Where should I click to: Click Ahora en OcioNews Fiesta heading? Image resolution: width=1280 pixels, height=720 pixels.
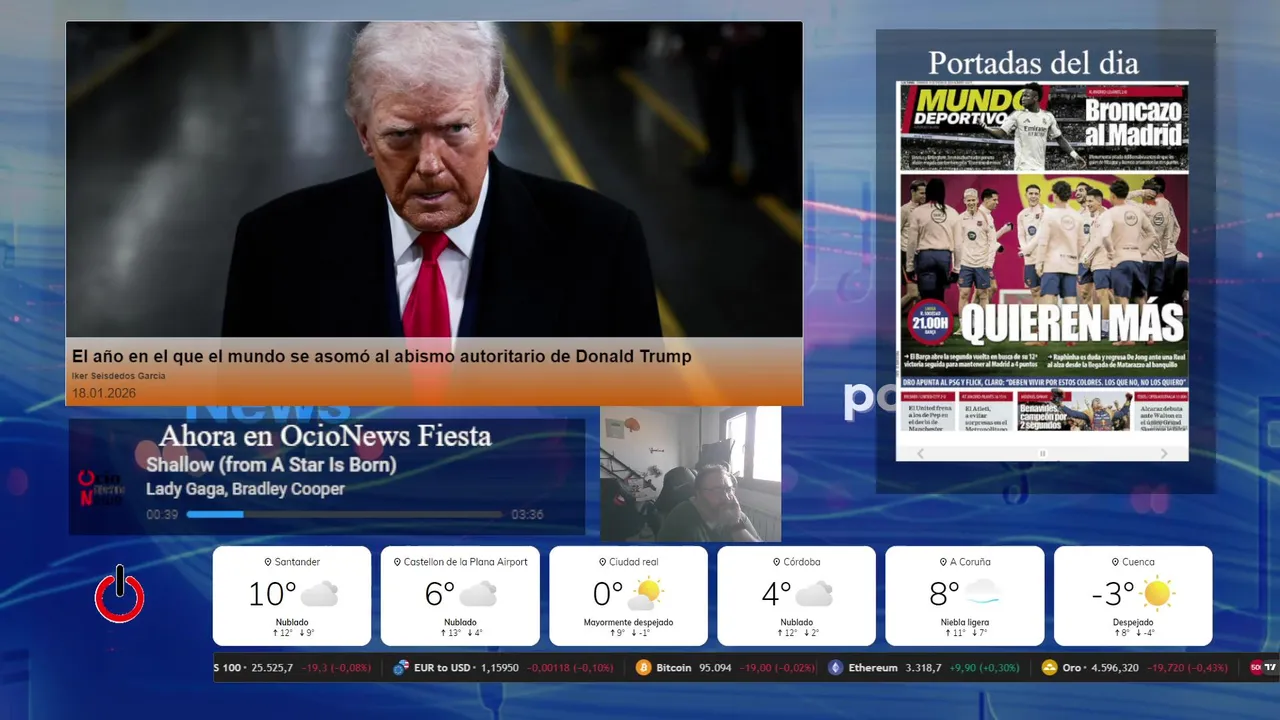325,436
